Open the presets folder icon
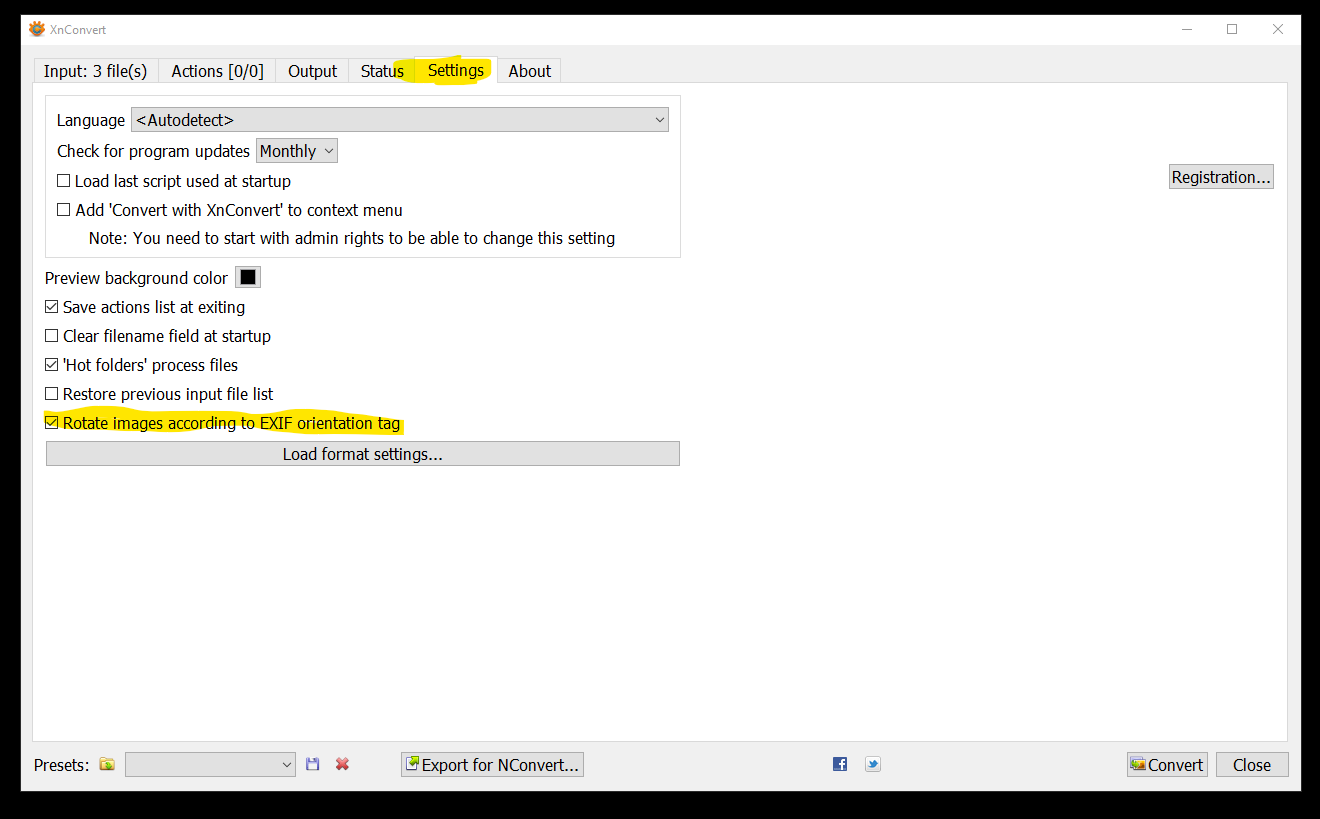 [x=107, y=764]
